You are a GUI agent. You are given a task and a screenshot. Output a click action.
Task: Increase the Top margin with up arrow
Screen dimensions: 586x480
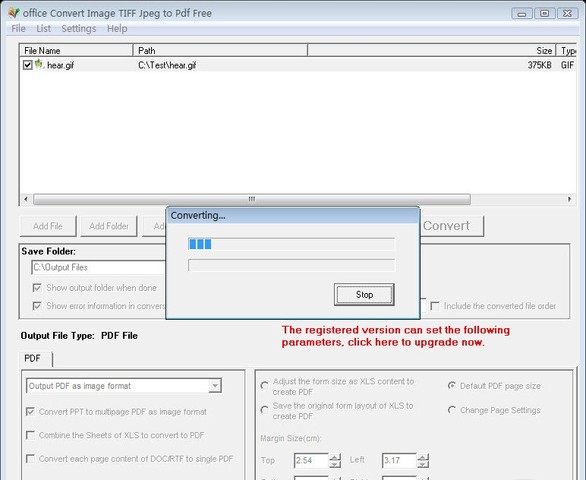(335, 457)
